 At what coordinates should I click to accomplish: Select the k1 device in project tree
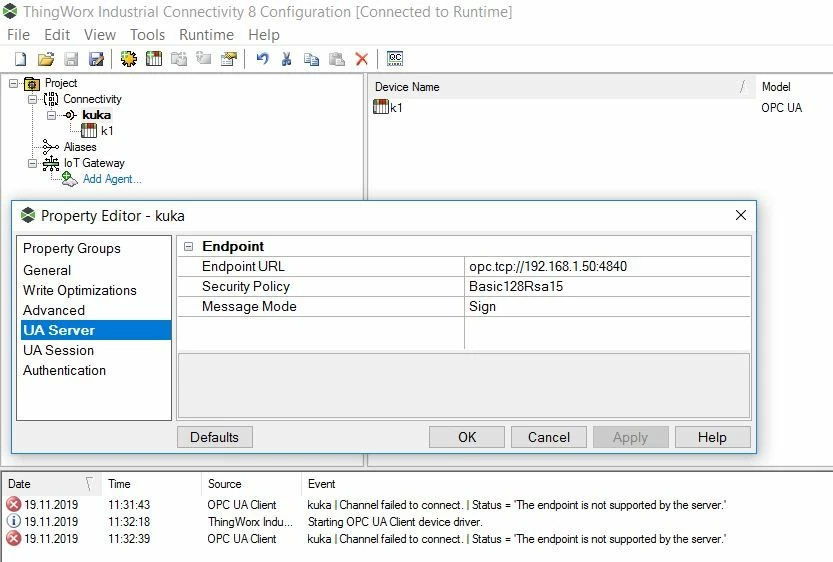[107, 131]
